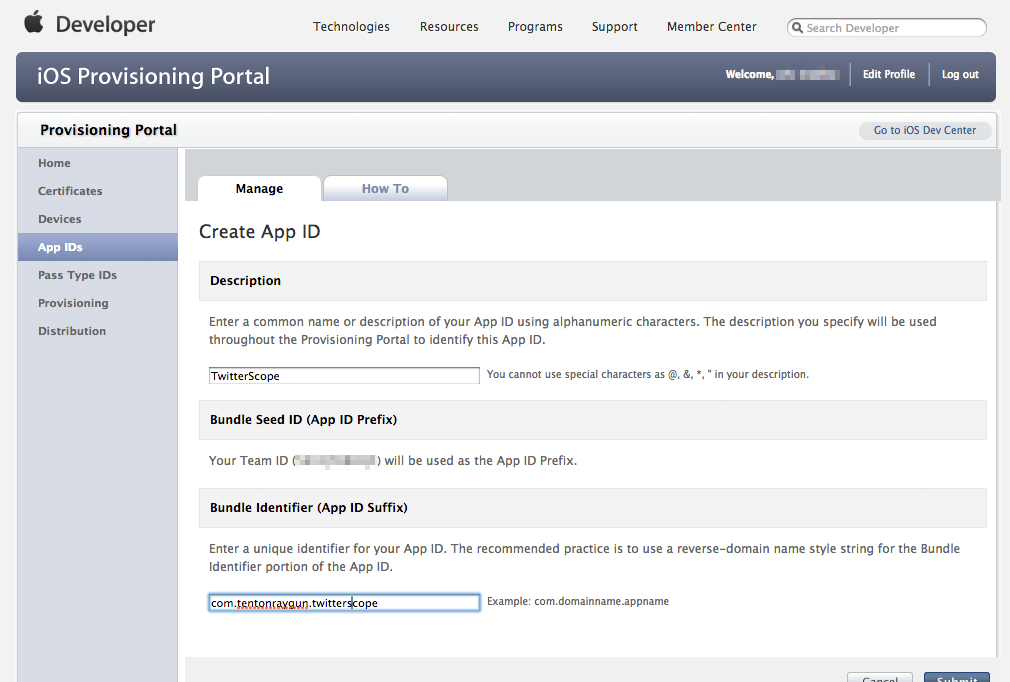1010x682 pixels.
Task: Open the Devices section
Action: [x=60, y=219]
